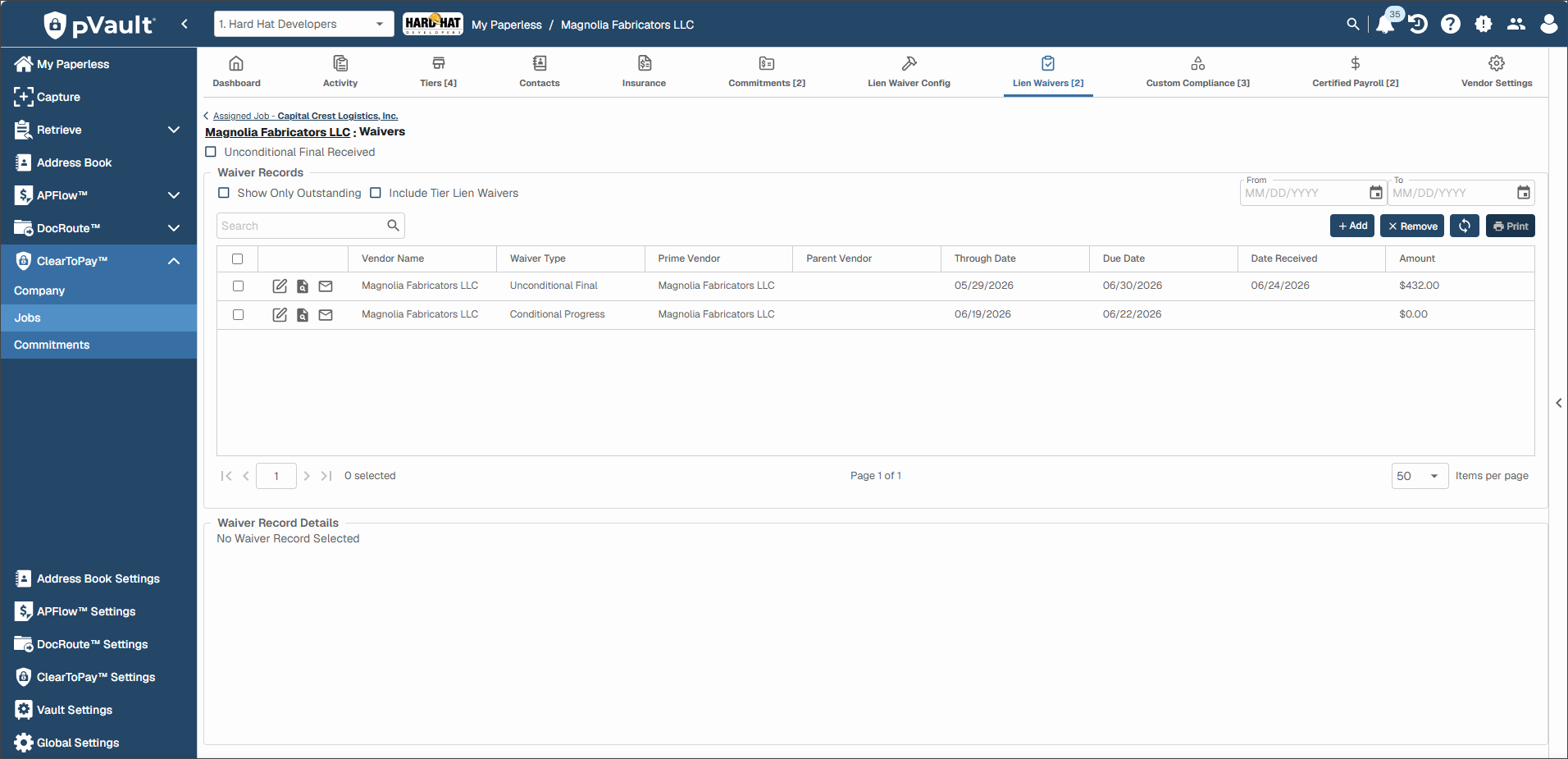Expand the Retrieve sidebar menu

coord(174,130)
